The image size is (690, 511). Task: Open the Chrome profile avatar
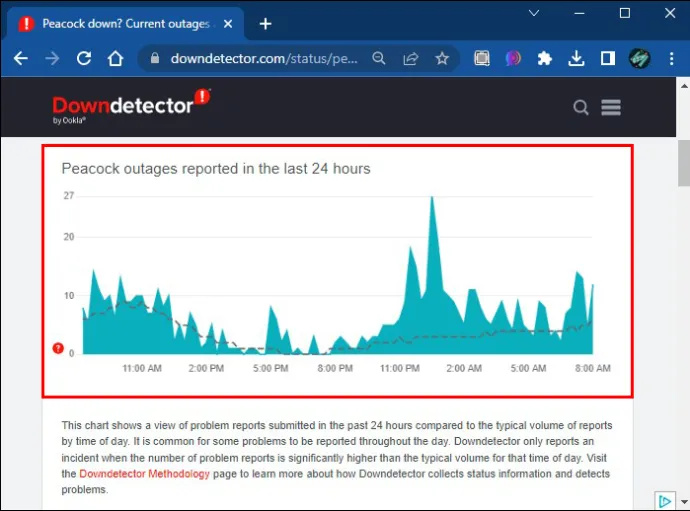coord(639,58)
